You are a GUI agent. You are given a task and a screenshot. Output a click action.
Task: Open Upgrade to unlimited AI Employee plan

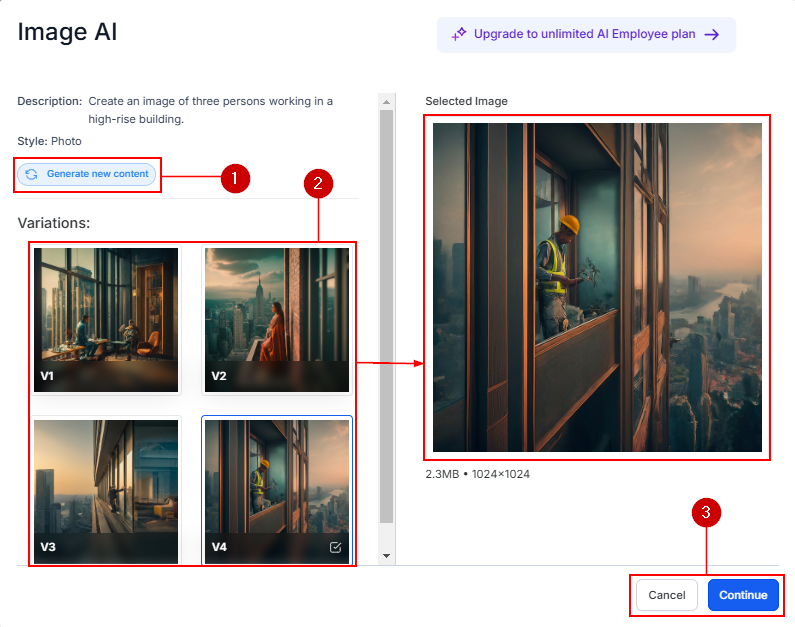point(585,34)
